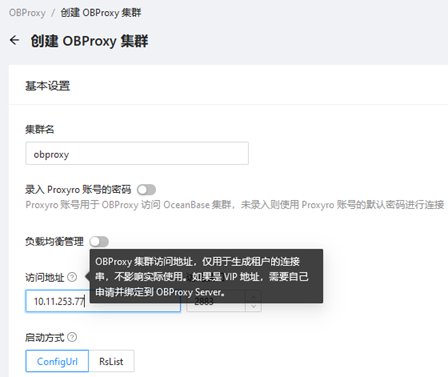
Task: Click the 集群名 field label
Action: 40,129
